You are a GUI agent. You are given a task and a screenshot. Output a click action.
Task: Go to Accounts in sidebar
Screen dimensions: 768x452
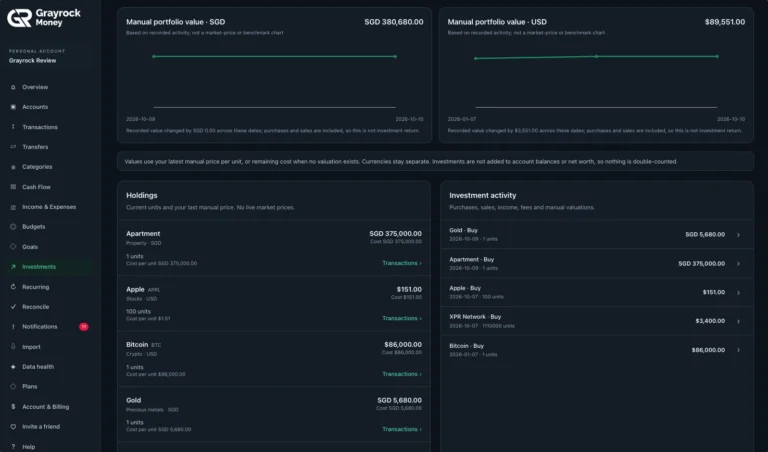[x=35, y=107]
